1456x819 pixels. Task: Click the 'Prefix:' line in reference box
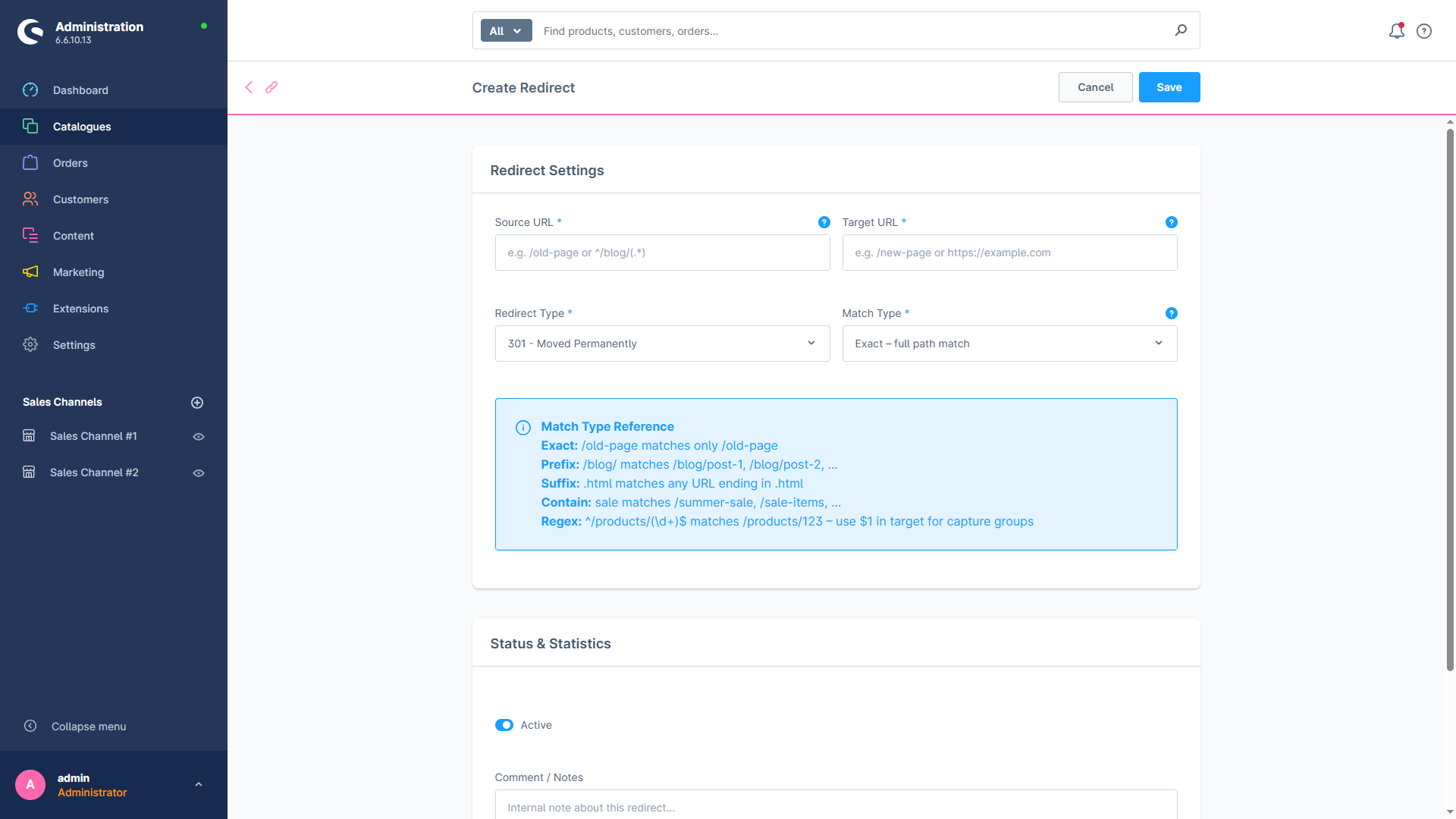(x=689, y=464)
